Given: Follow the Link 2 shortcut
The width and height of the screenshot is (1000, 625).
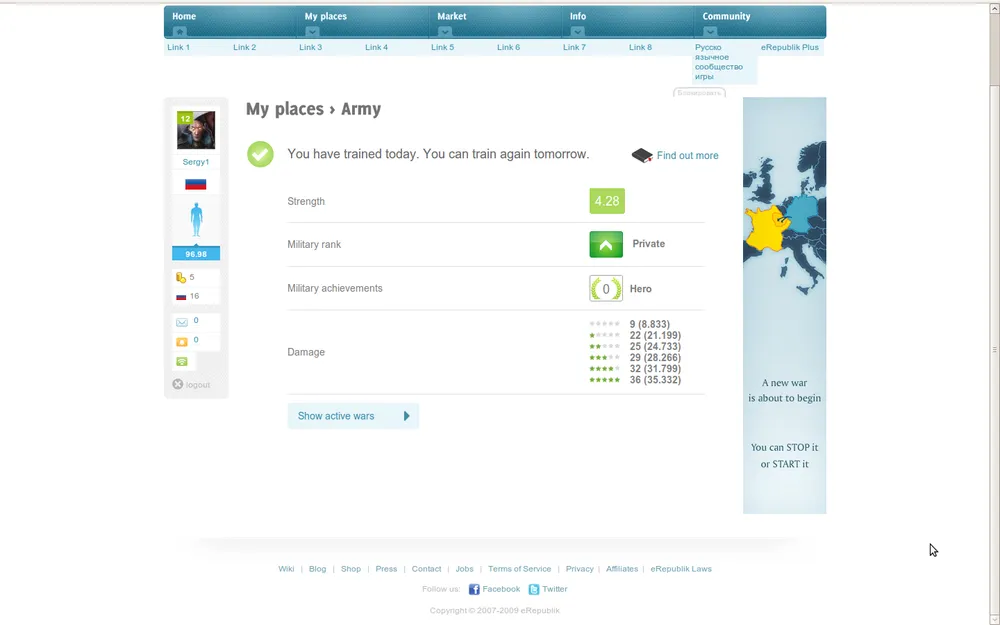Looking at the screenshot, I should click(x=244, y=47).
